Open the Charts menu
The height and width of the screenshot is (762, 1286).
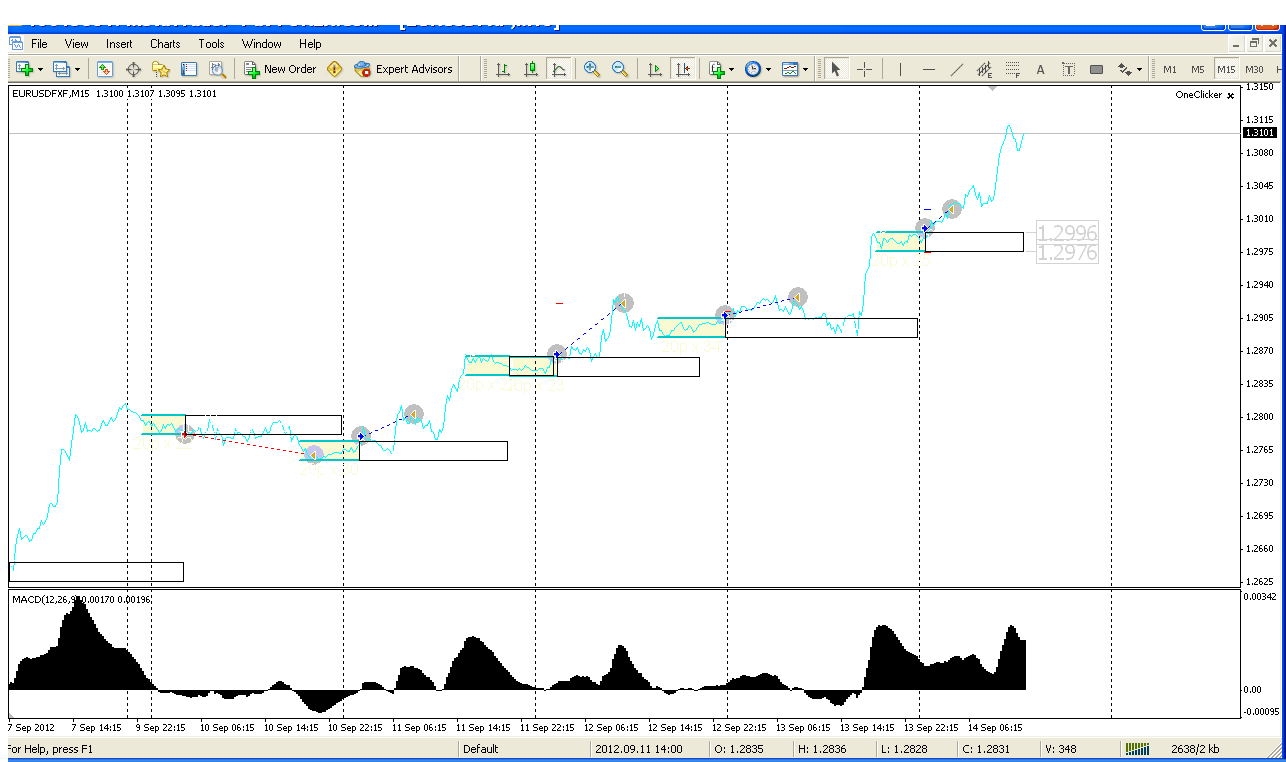pyautogui.click(x=165, y=44)
